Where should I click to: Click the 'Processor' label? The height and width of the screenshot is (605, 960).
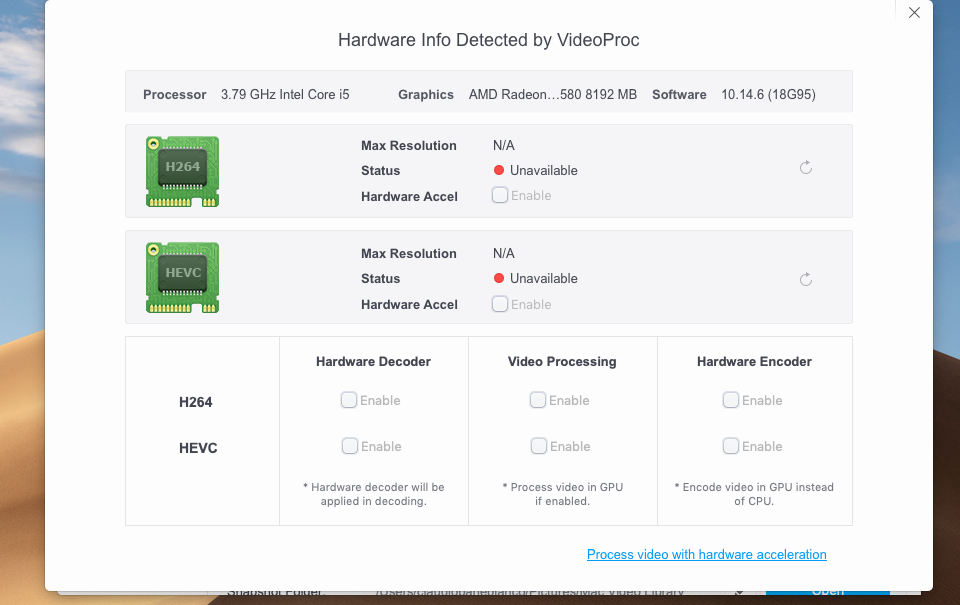[174, 94]
